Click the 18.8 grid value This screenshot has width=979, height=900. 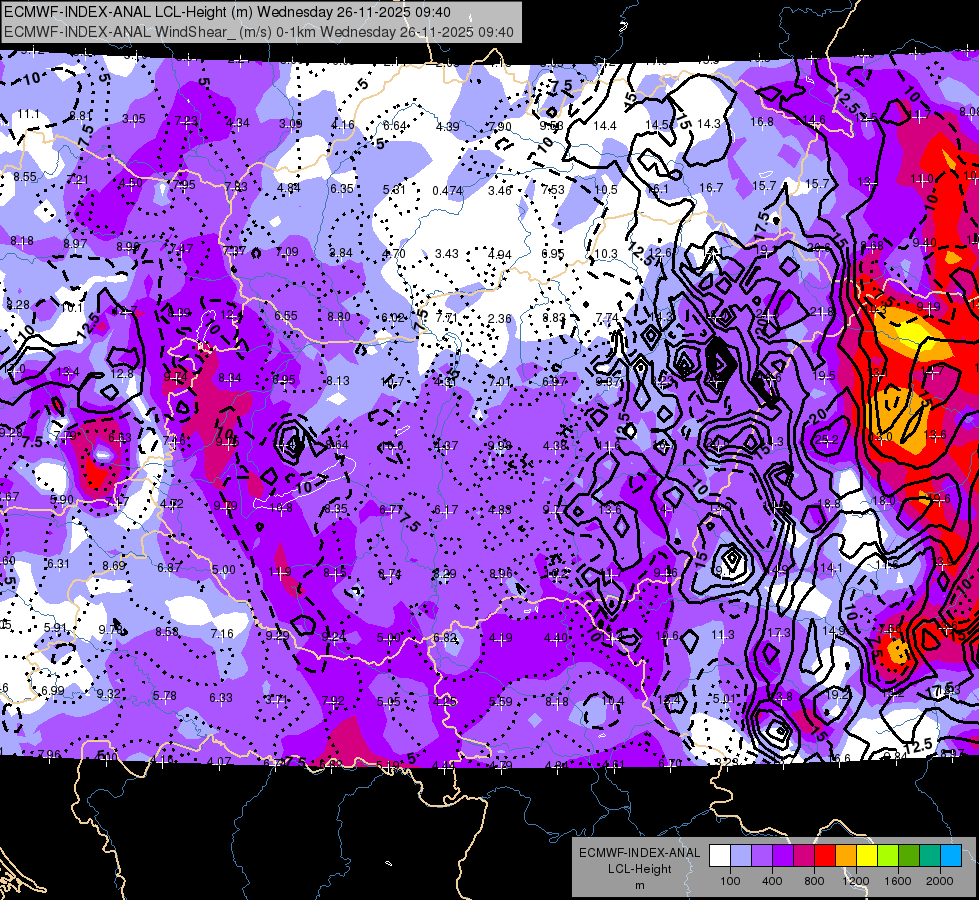point(829,503)
